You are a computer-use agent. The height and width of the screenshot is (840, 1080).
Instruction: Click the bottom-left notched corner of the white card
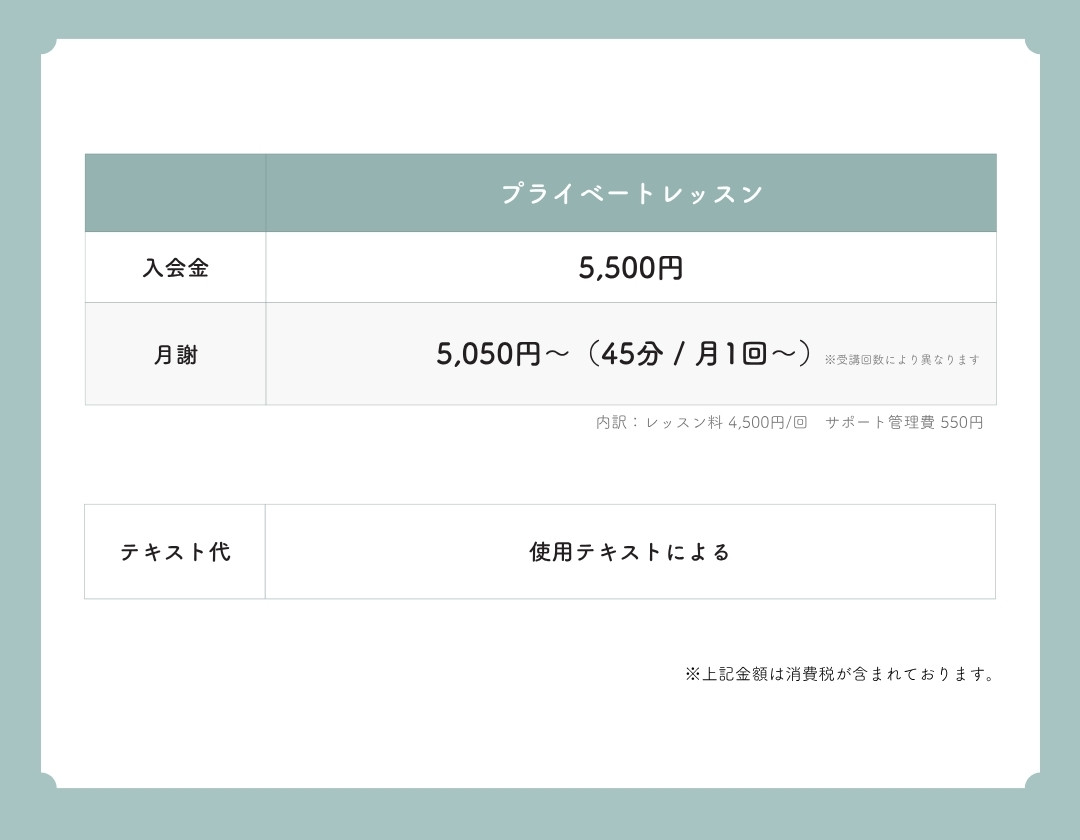(48, 781)
